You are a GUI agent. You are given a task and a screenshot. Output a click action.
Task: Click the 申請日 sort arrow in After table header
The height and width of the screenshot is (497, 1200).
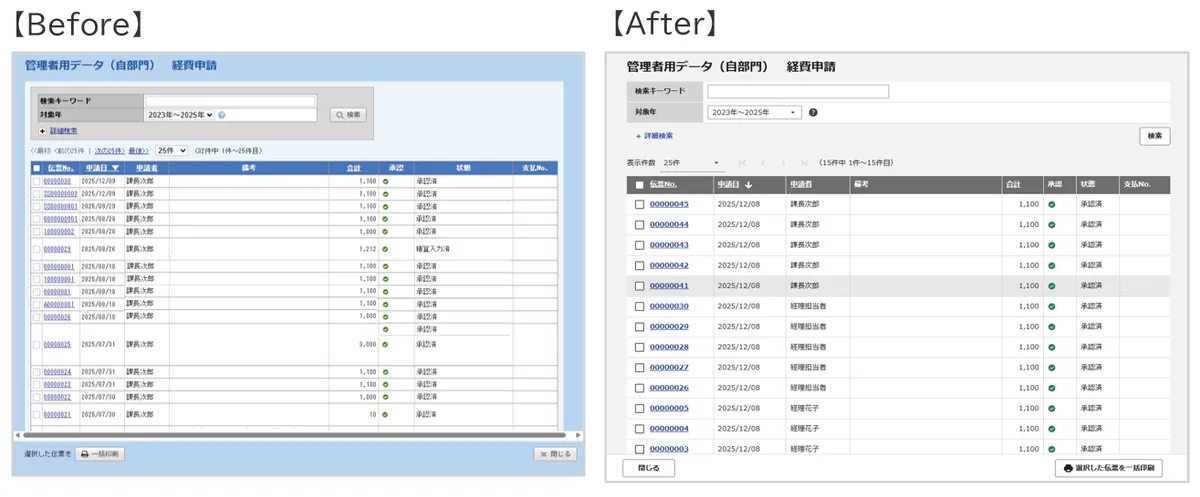(749, 185)
